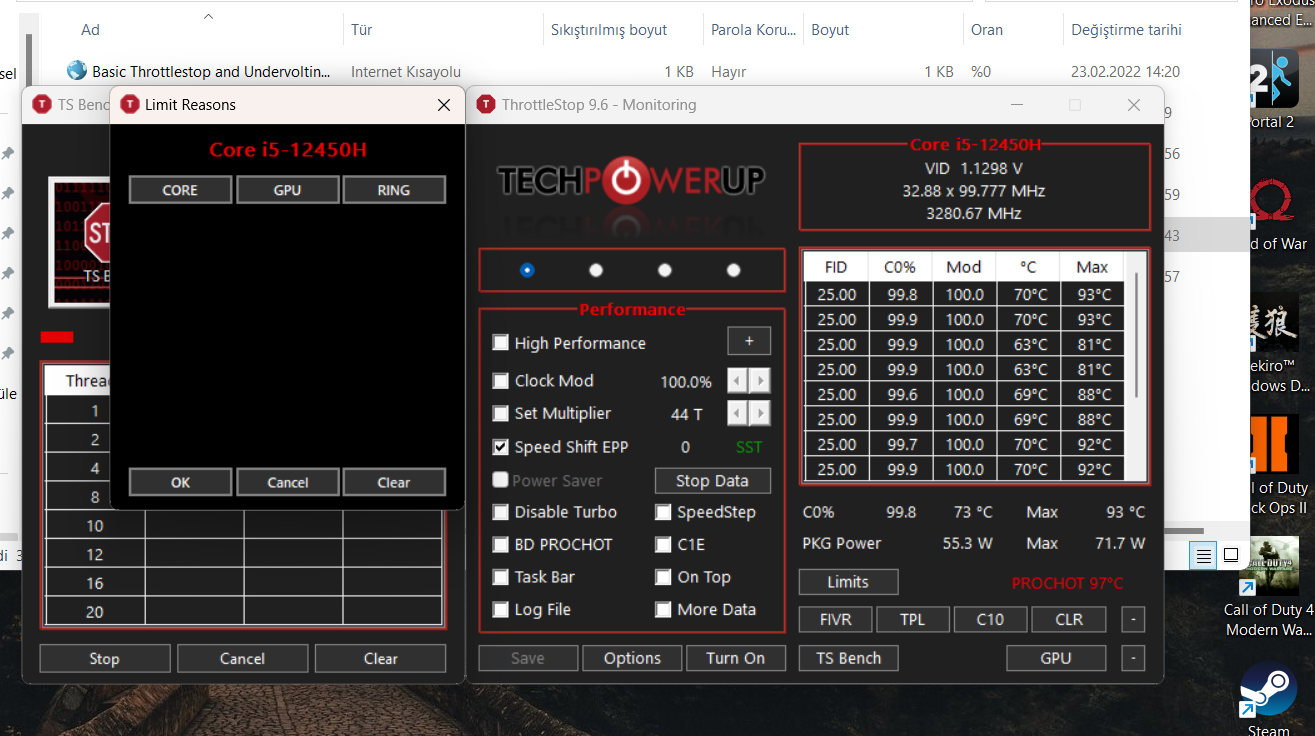Click the TS Bench button
Viewport: 1315px width, 736px height.
point(848,658)
